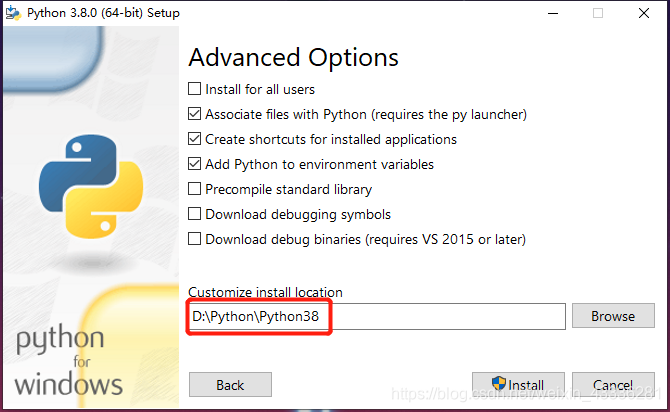This screenshot has height=412, width=670.
Task: Enable Precompile standard library option
Action: tap(194, 189)
